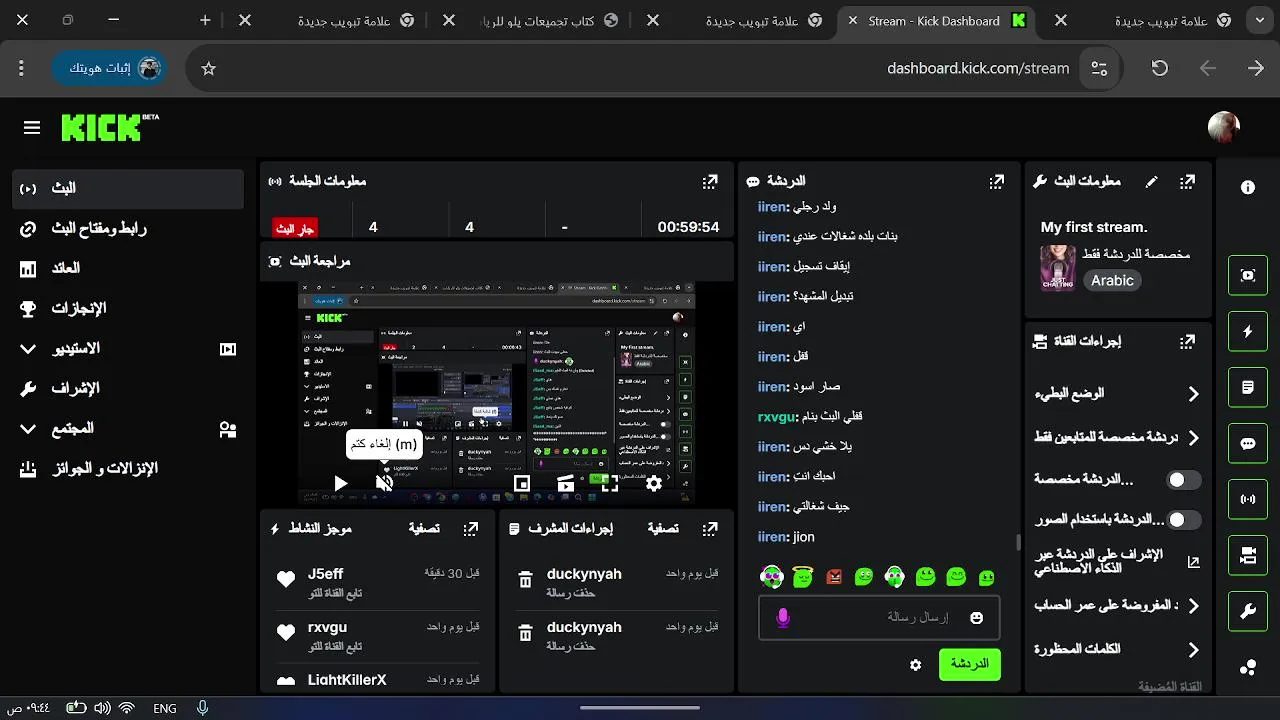Toggle stream preview widget in right rail

(1248, 275)
